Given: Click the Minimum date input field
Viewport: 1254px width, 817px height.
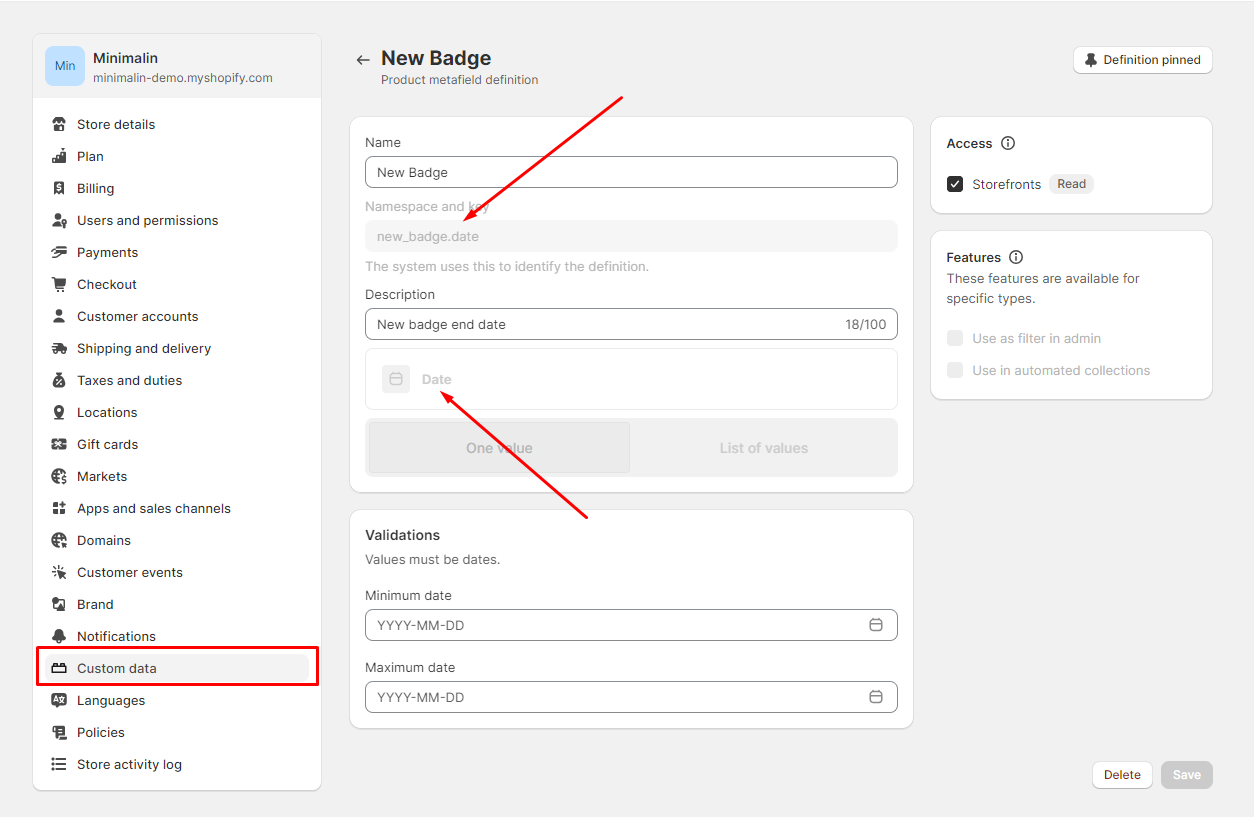Looking at the screenshot, I should point(631,625).
